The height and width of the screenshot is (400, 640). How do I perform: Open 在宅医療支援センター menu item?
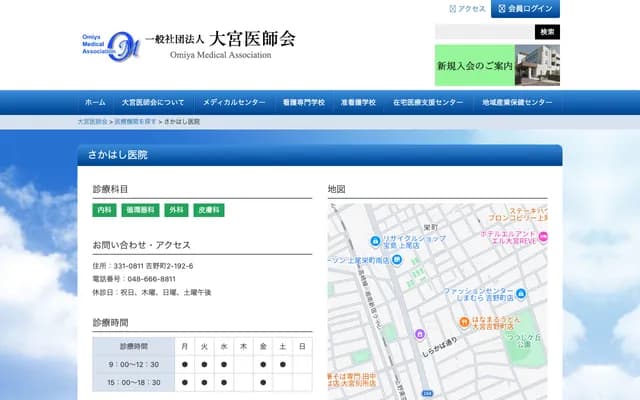pos(428,103)
